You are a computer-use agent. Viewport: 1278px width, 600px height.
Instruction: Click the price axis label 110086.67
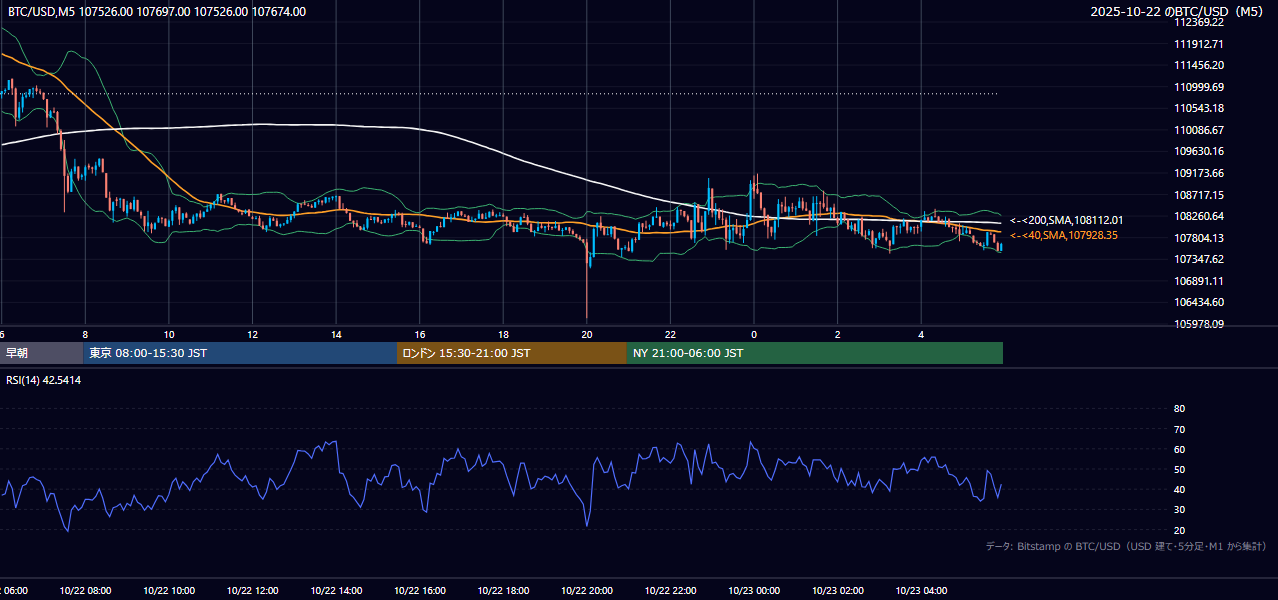pyautogui.click(x=1199, y=130)
